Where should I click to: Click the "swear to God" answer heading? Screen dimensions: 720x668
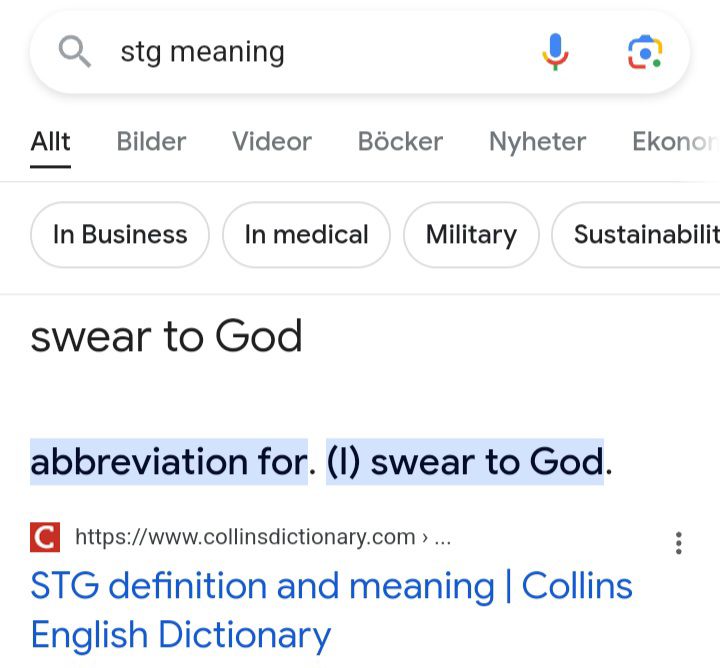[x=166, y=337]
